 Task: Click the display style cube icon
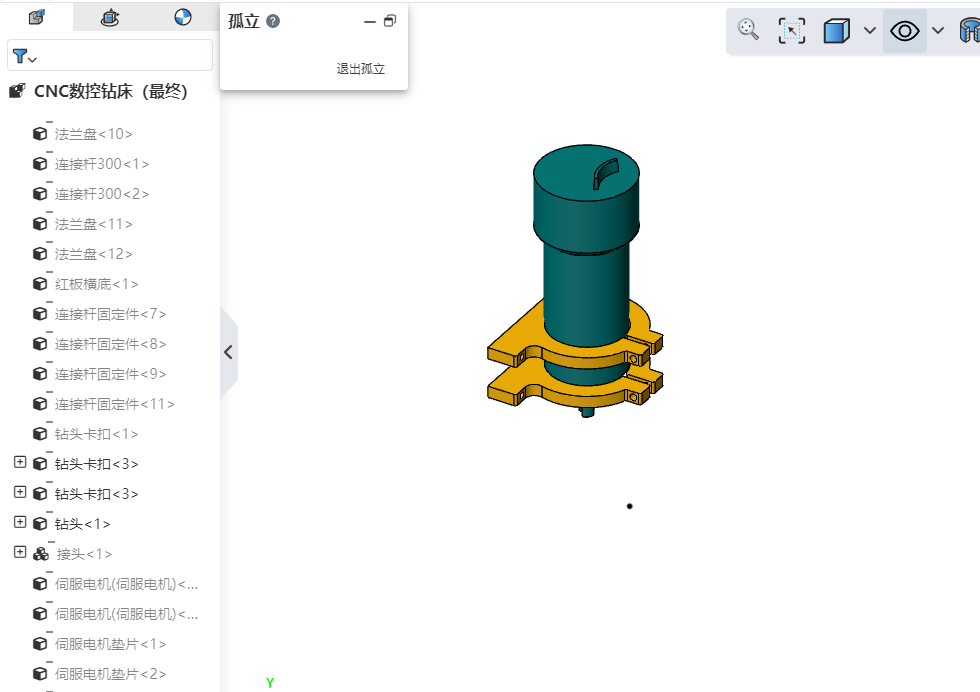point(836,30)
